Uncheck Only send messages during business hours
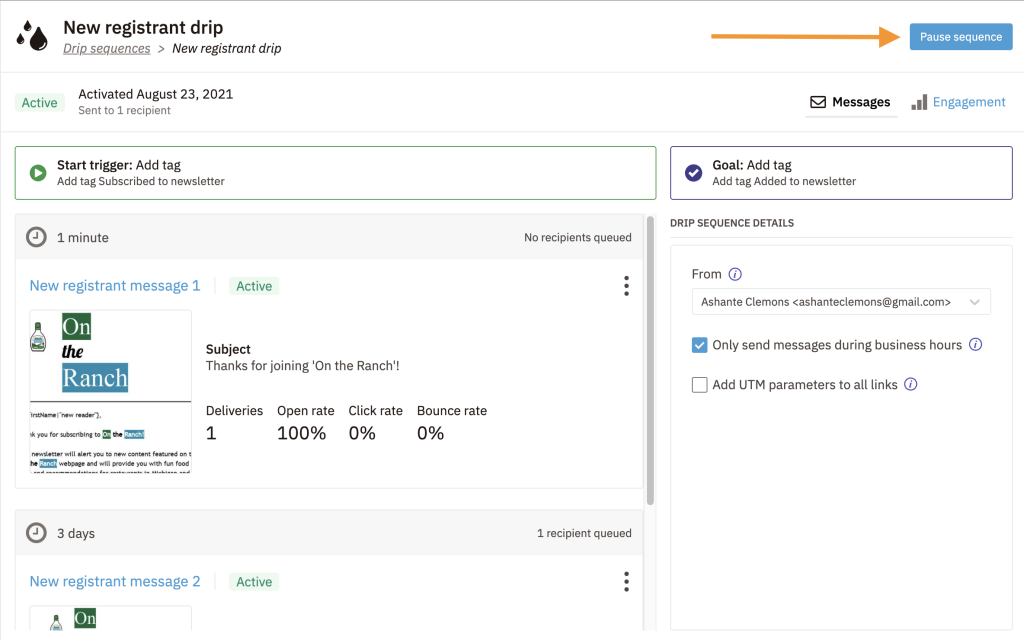The width and height of the screenshot is (1024, 640). point(699,345)
